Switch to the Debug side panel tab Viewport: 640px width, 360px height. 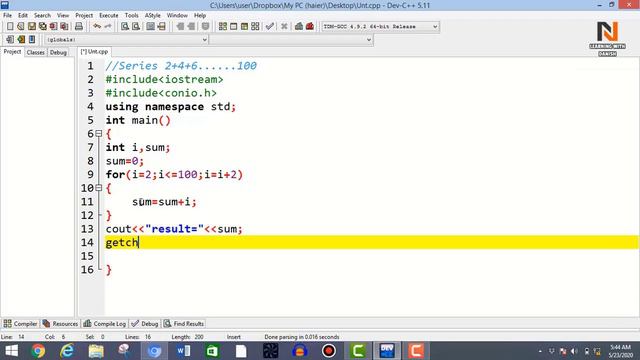click(x=58, y=52)
